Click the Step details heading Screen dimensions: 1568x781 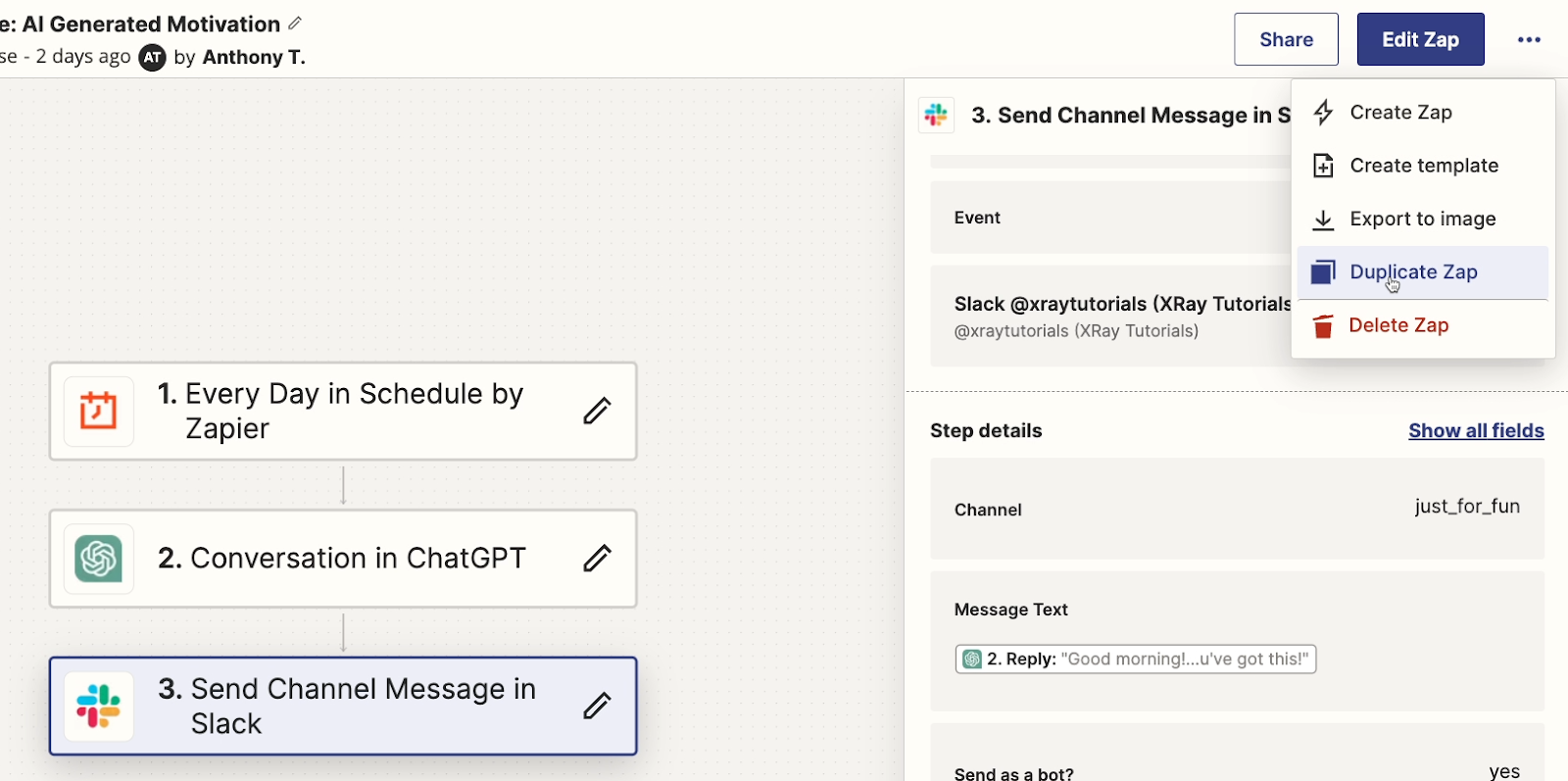pos(986,431)
